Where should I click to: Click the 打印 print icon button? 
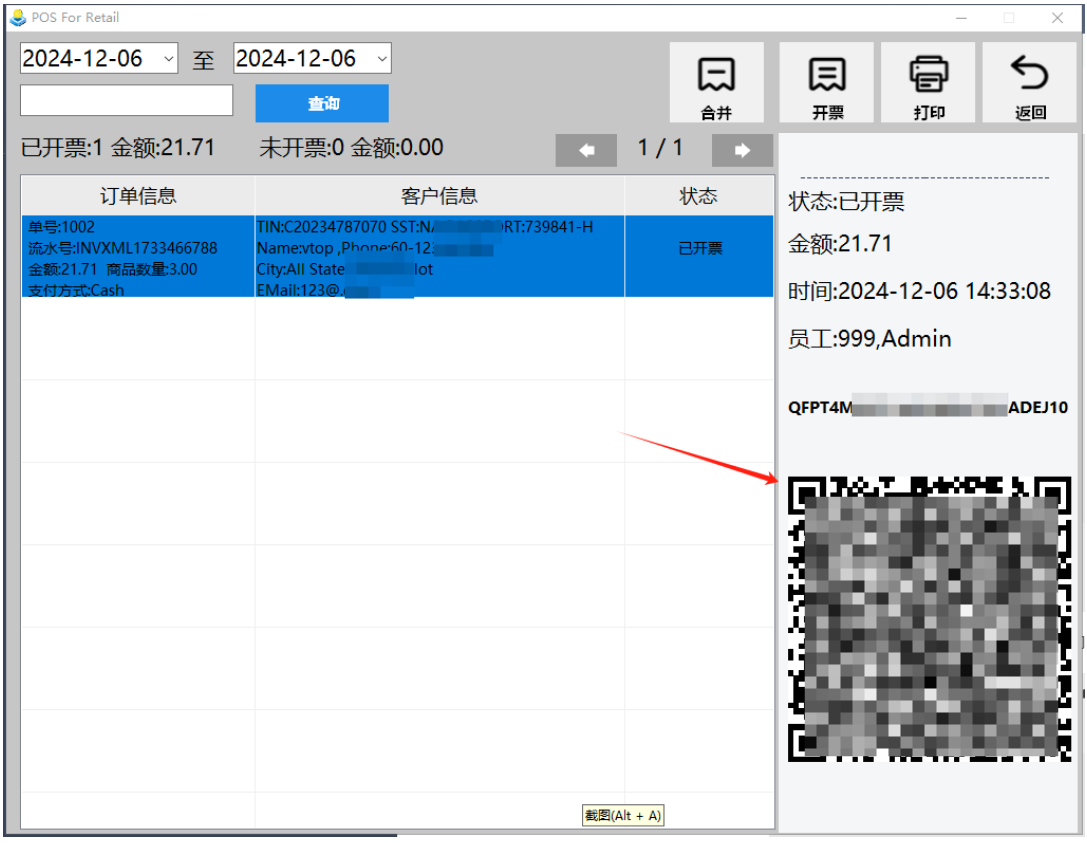pyautogui.click(x=928, y=82)
